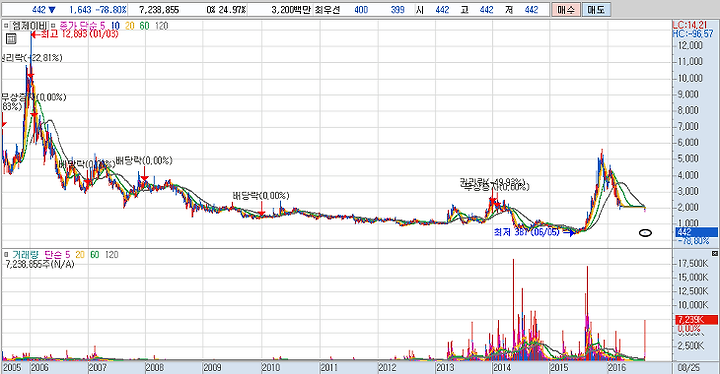
Task: Click the 주가 단순 price legend text
Action: (78, 26)
